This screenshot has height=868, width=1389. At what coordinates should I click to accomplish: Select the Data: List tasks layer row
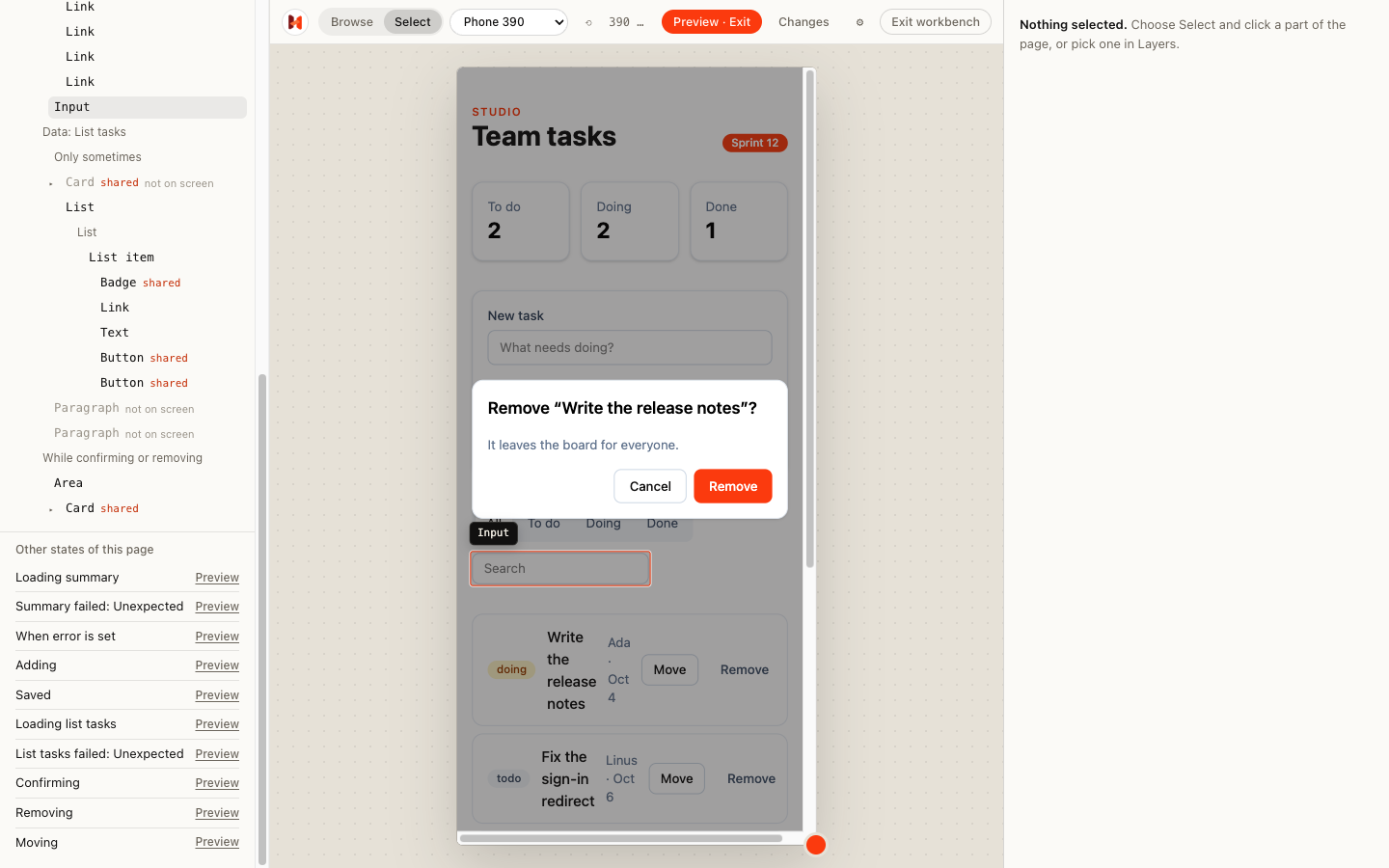(x=84, y=132)
